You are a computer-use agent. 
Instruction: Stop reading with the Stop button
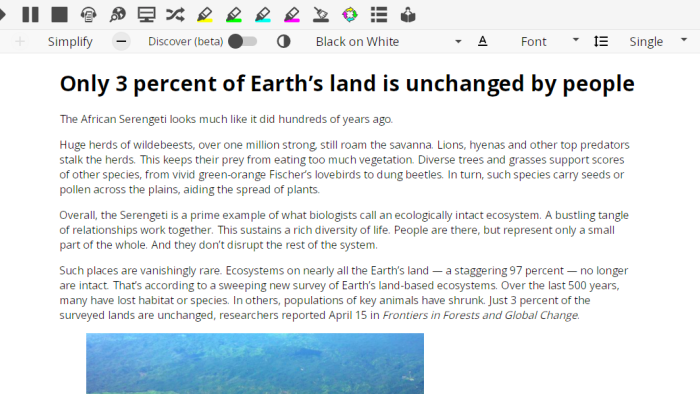click(x=59, y=15)
